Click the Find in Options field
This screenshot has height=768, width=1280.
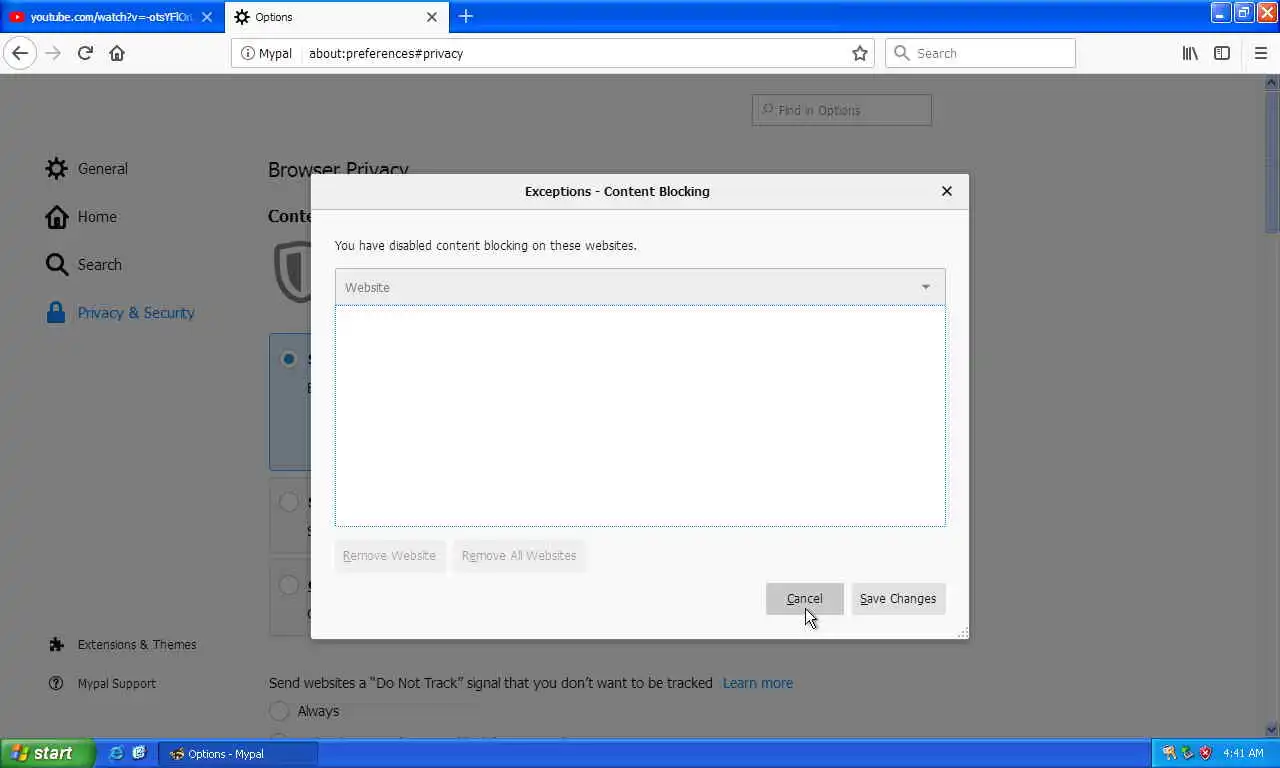pos(841,110)
